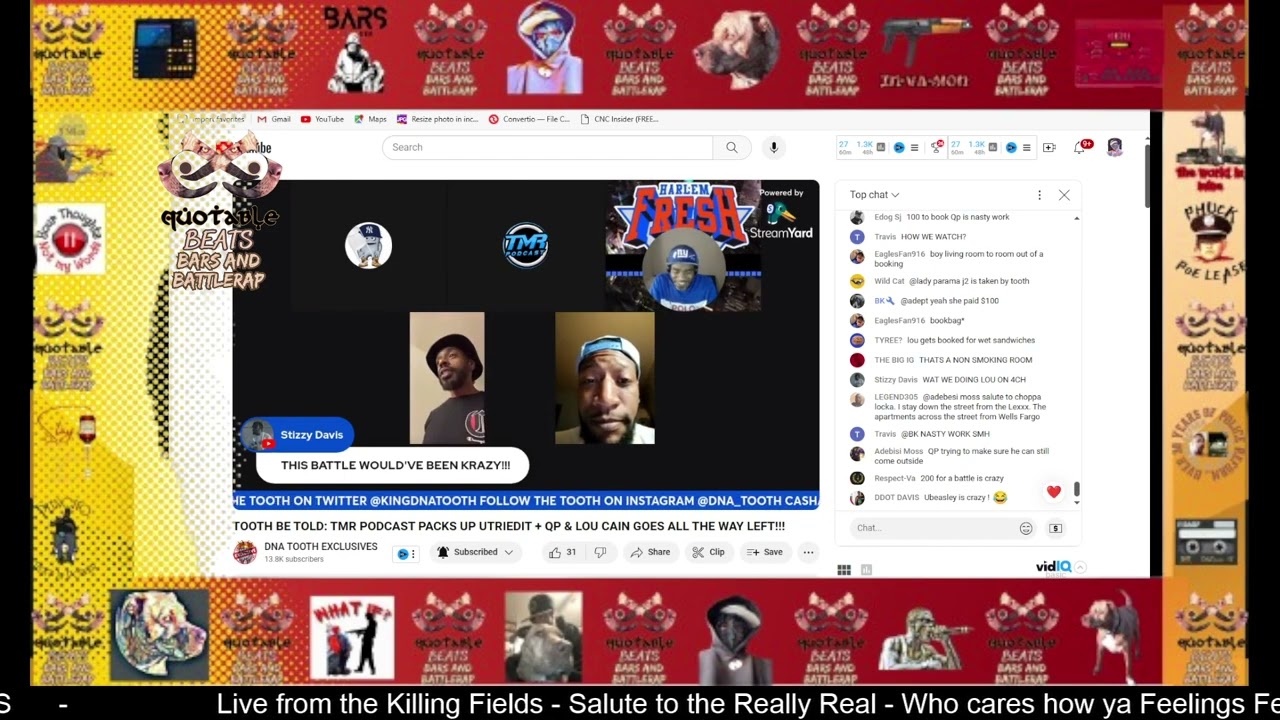Click the man in white cap video tile
The width and height of the screenshot is (1280, 720).
coord(605,378)
